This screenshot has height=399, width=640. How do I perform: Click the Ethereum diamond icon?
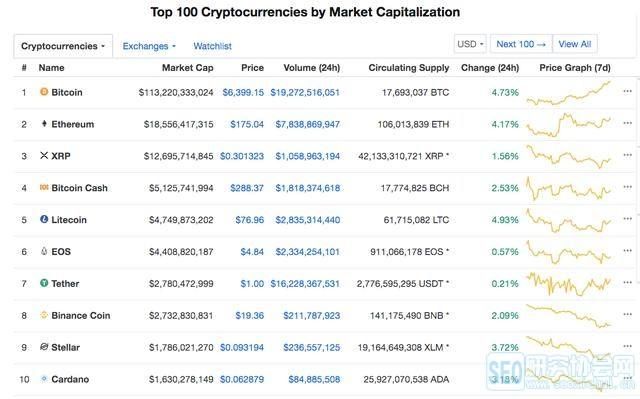pos(44,123)
